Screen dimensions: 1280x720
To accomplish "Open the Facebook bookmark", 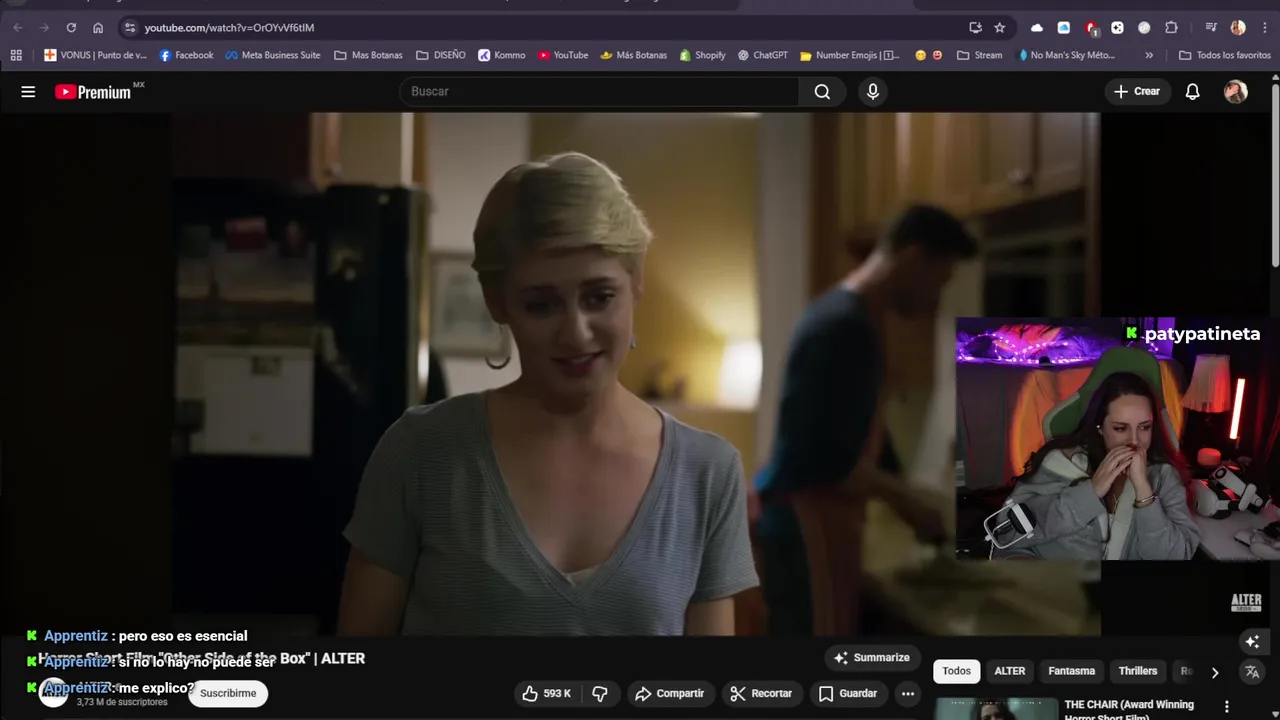I will click(x=186, y=55).
